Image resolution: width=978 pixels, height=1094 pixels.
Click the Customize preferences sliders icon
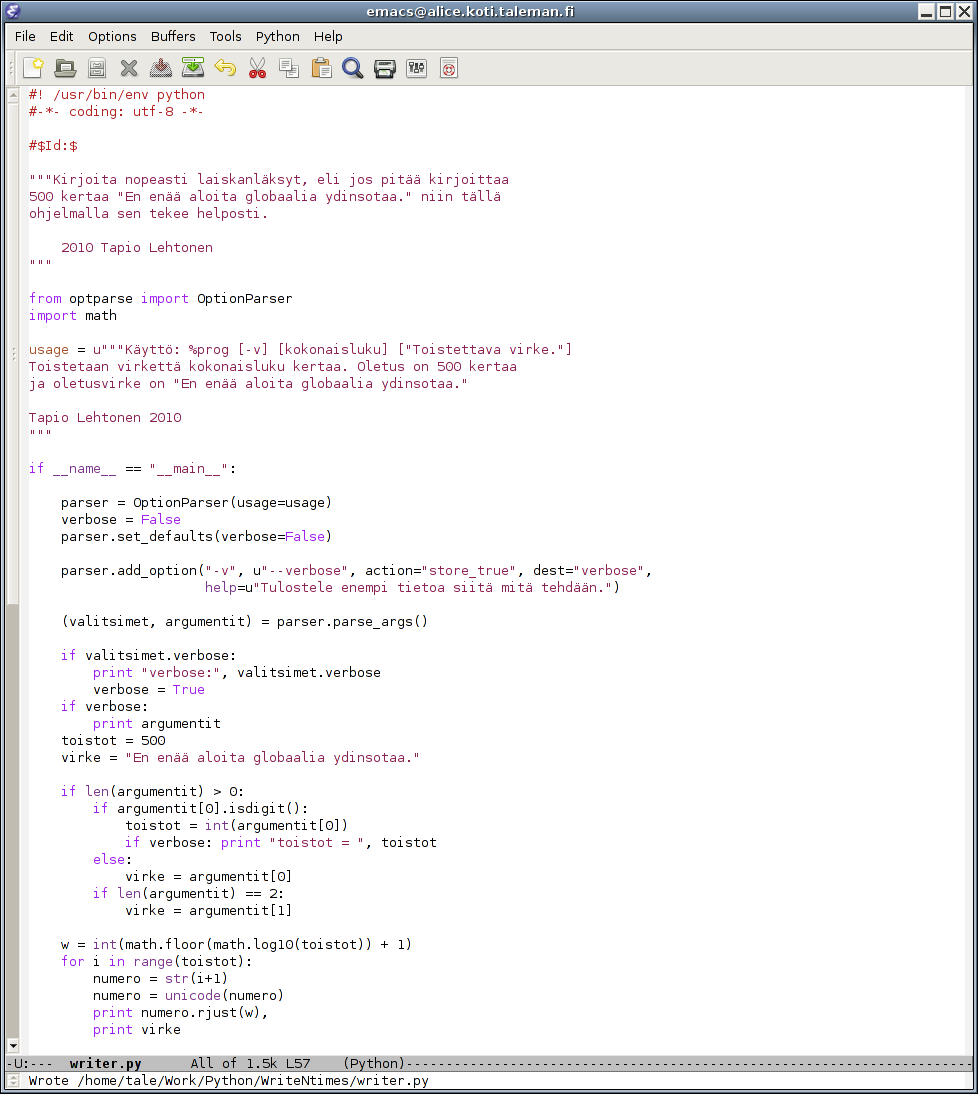416,68
